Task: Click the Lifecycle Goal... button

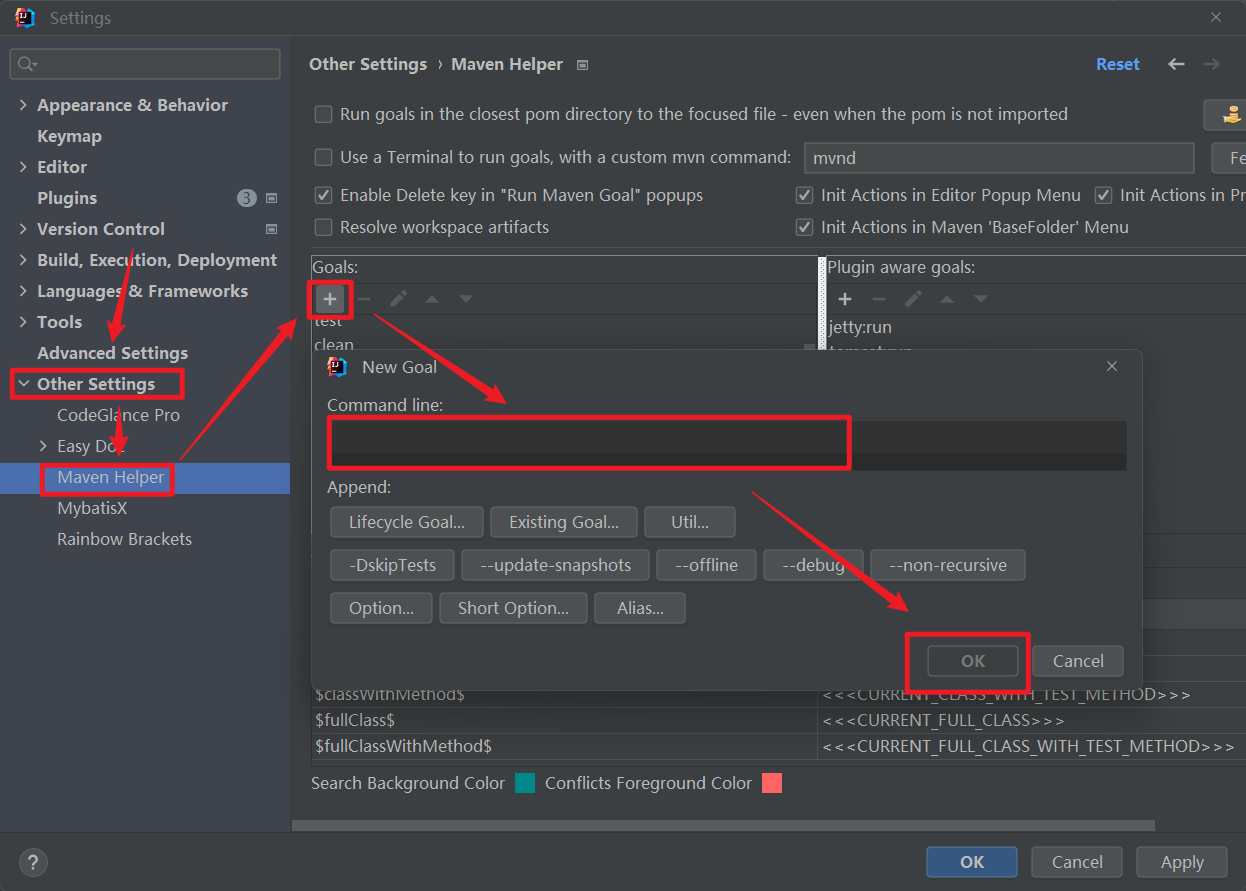Action: tap(406, 522)
